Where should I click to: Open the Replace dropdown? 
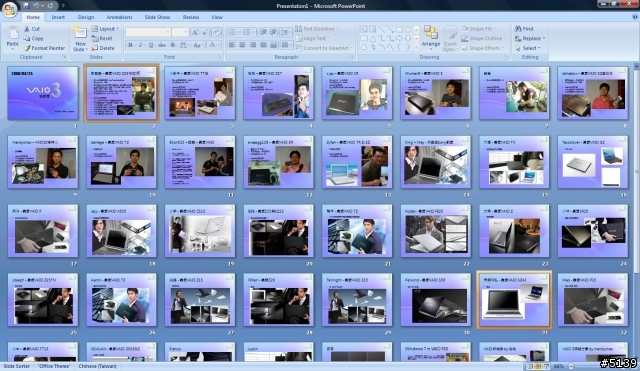pyautogui.click(x=530, y=38)
